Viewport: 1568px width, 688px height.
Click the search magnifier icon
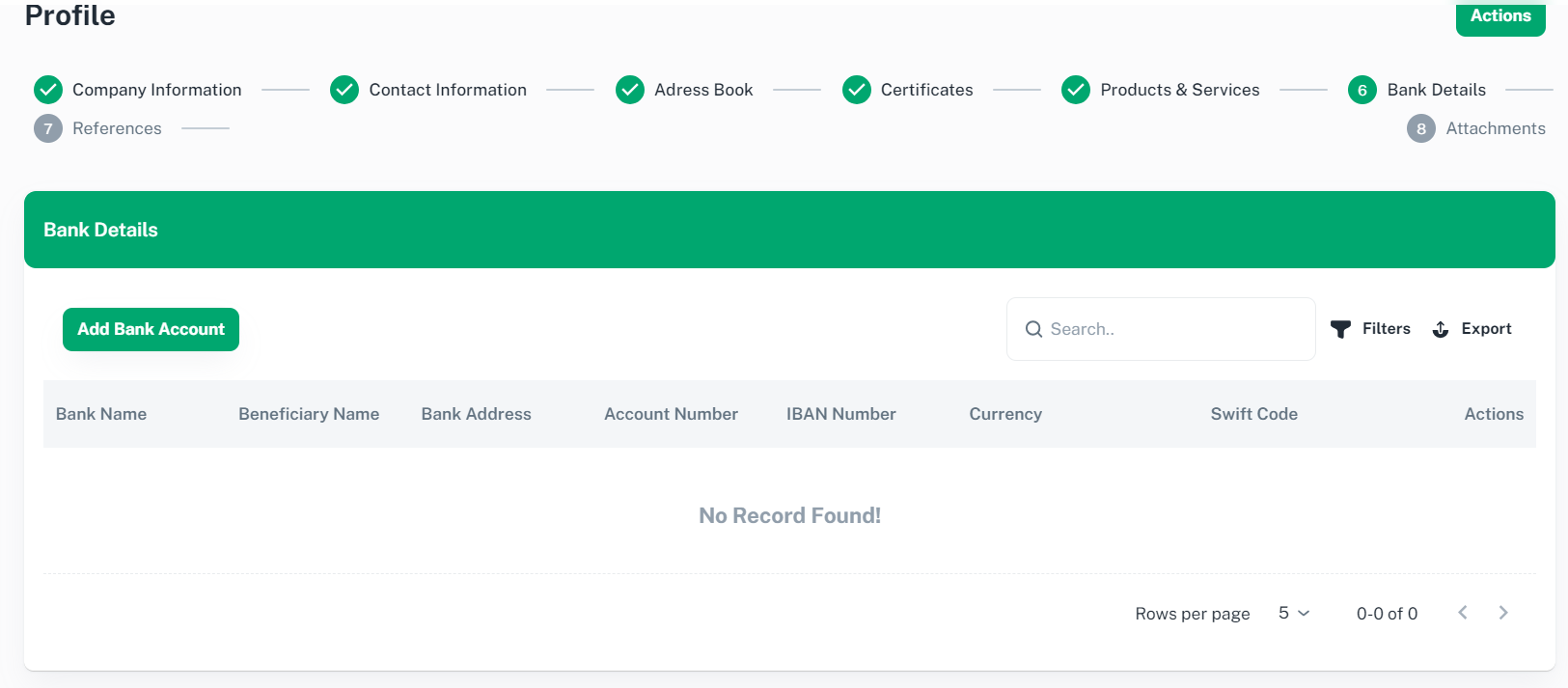[1033, 329]
